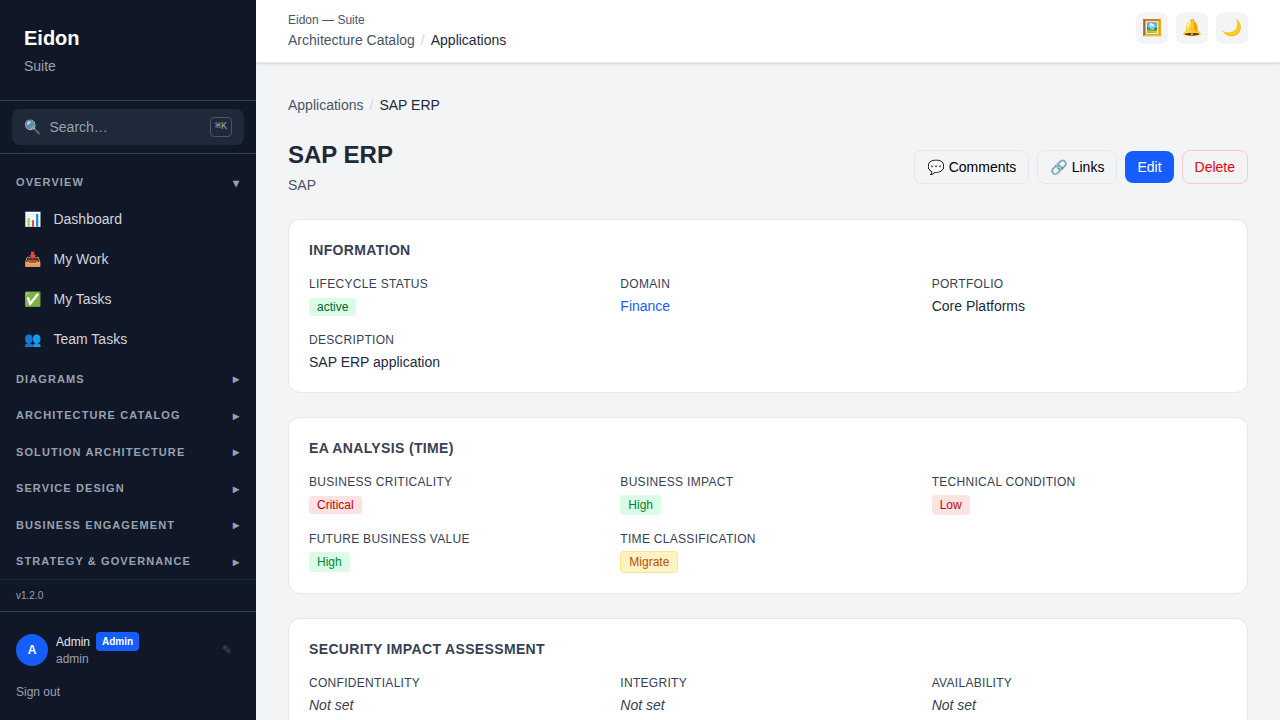Click the Dashboard chart icon
This screenshot has width=1280, height=720.
click(33, 219)
